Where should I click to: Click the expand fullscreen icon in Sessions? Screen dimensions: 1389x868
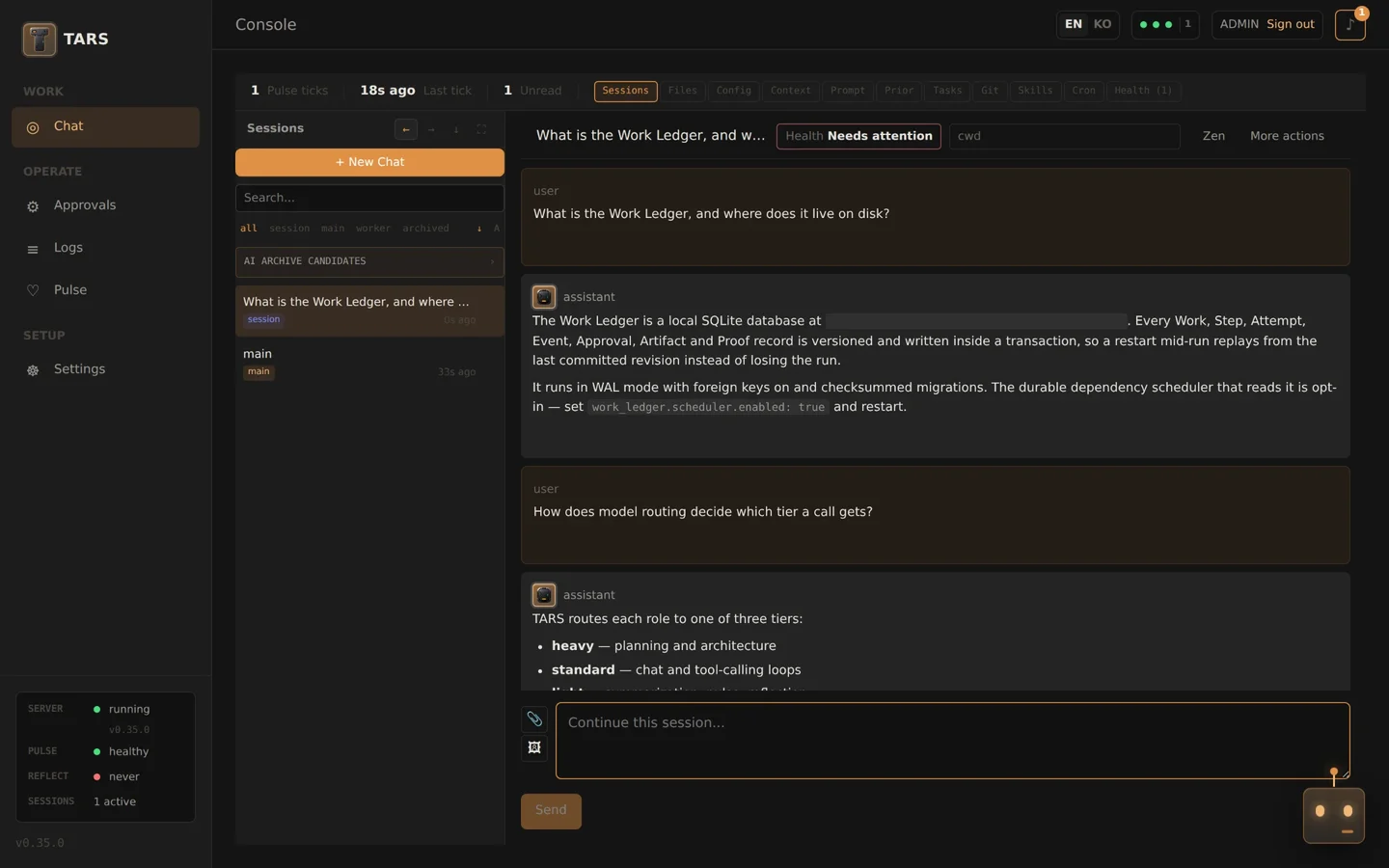481,129
